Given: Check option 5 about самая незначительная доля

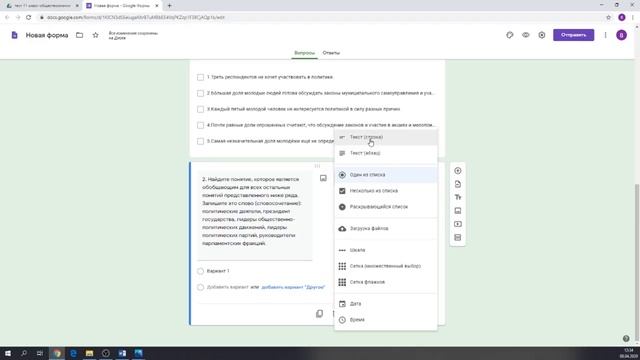Looking at the screenshot, I should 200,141.
